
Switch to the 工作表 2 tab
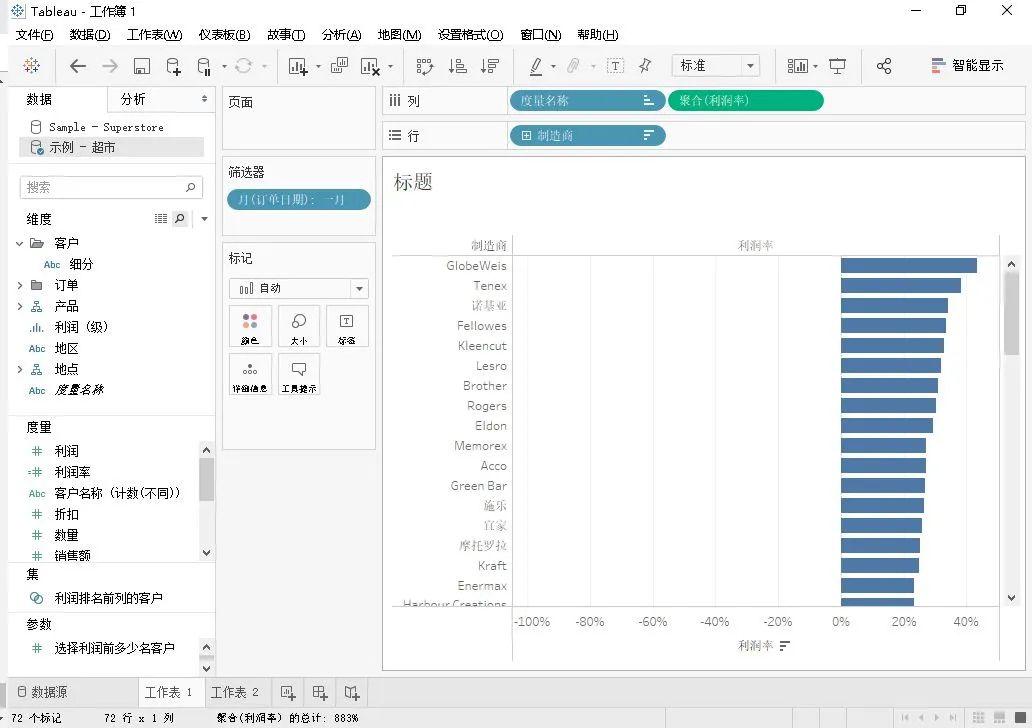pos(234,692)
